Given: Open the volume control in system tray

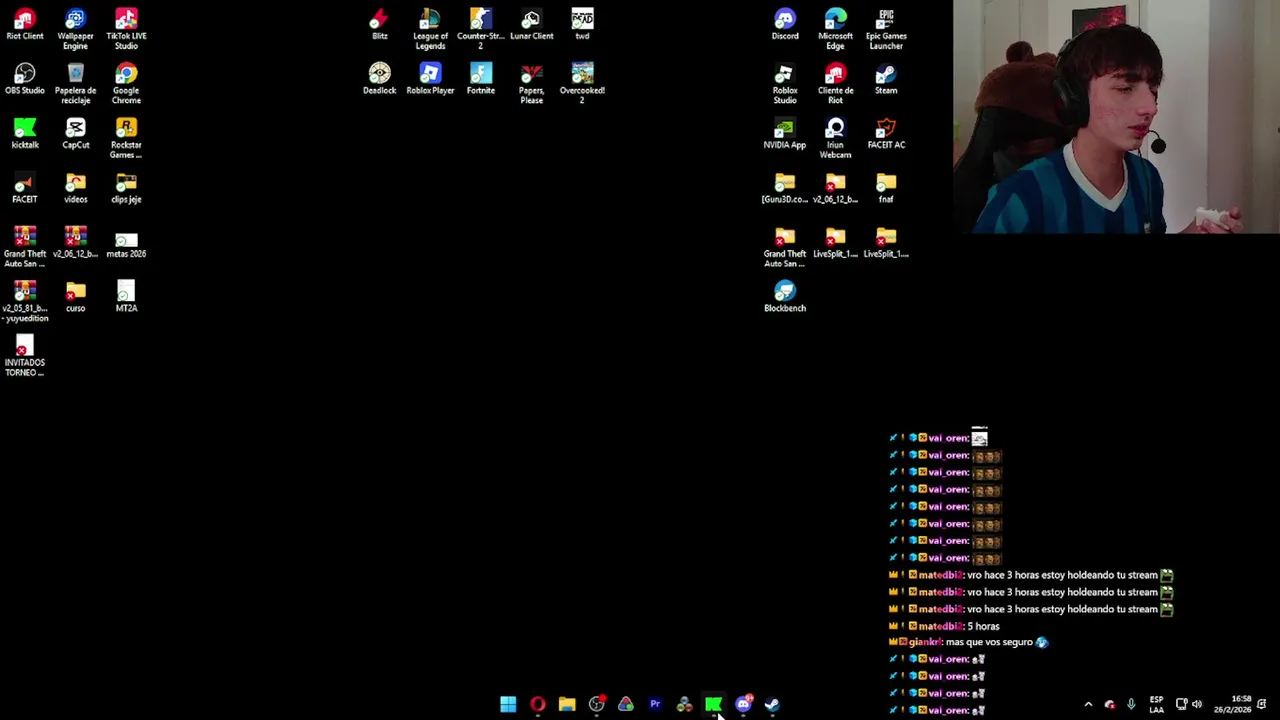Looking at the screenshot, I should click(x=1197, y=704).
